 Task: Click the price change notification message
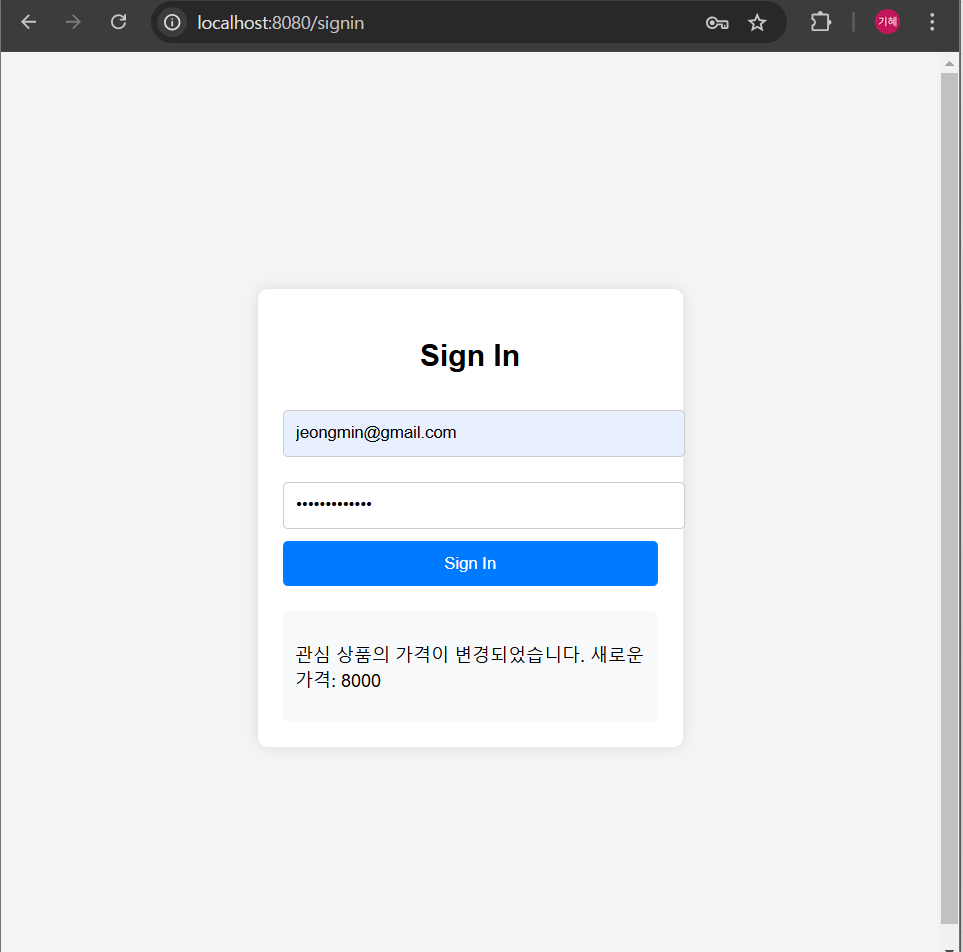point(470,666)
